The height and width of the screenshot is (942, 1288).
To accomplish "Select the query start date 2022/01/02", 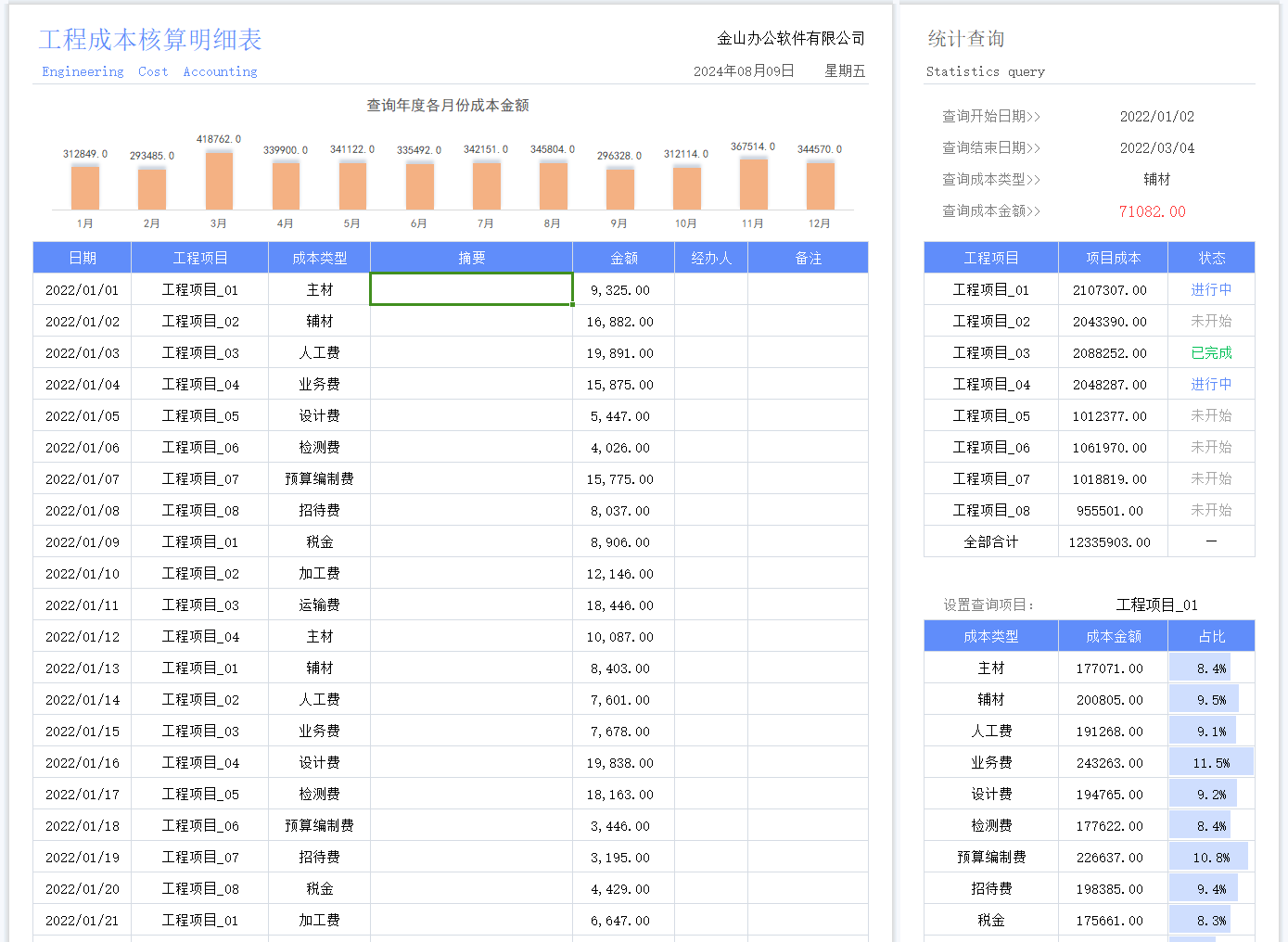I will click(1156, 116).
